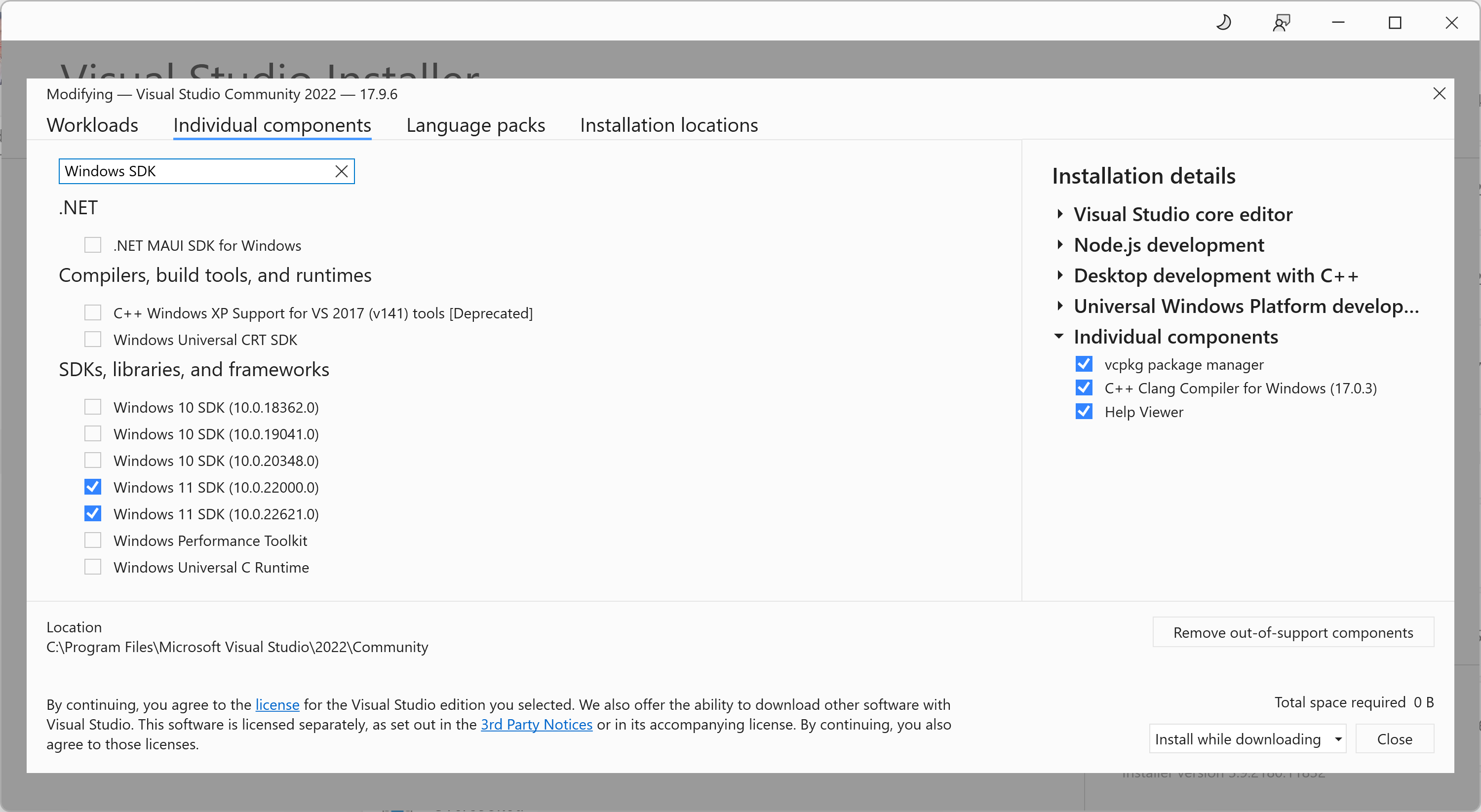1481x812 pixels.
Task: Expand Universal Windows Platform development
Action: pos(1059,306)
